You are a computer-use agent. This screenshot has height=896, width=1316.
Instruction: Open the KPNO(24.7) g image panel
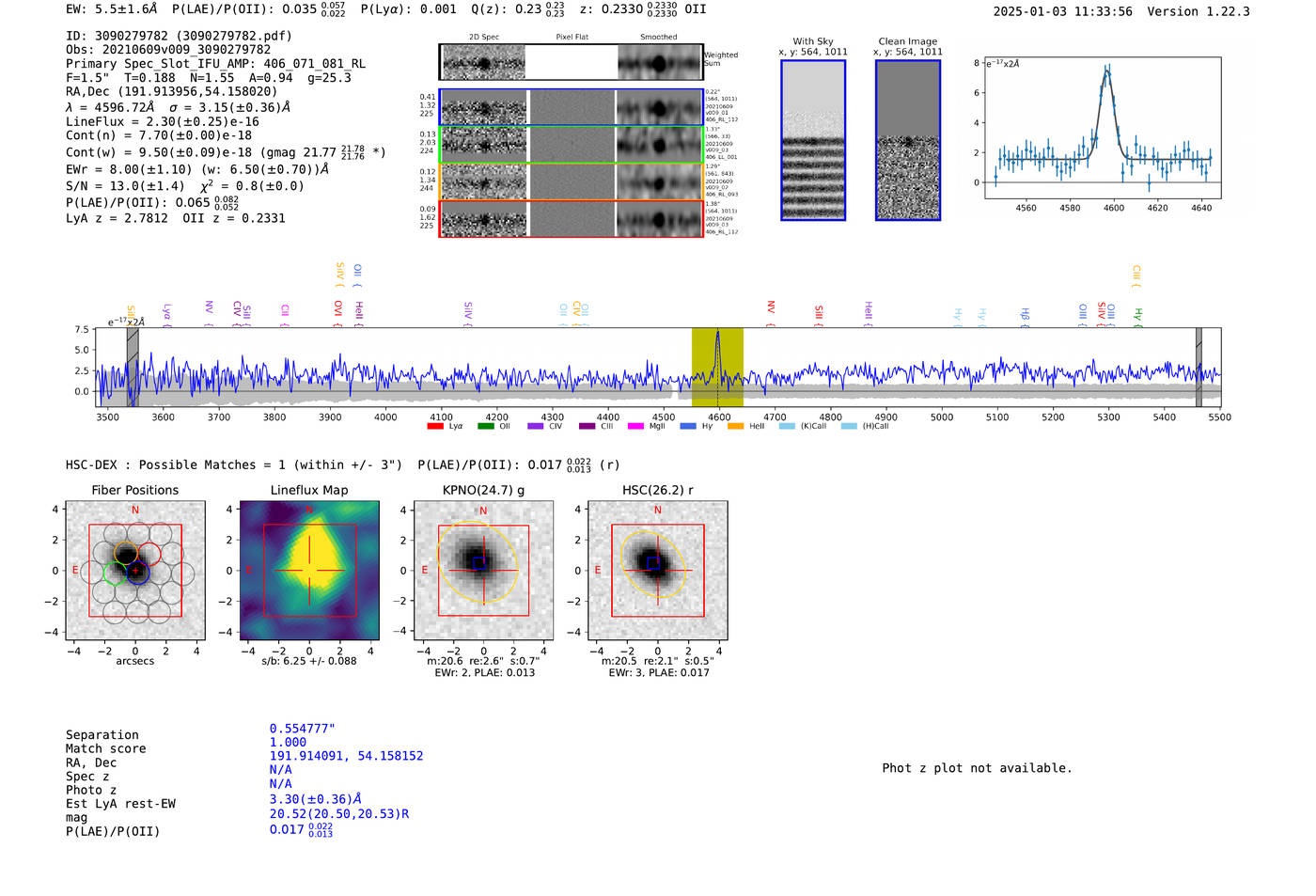[x=483, y=571]
